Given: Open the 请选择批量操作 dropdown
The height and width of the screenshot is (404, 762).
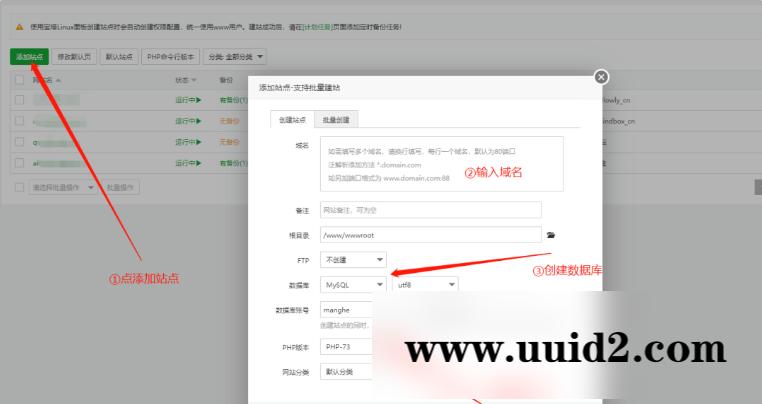Looking at the screenshot, I should tap(62, 187).
